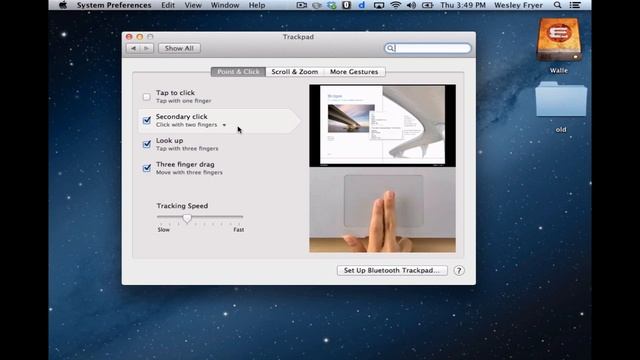Click Set Up Bluetooth Trackpad button
640x360 pixels.
click(392, 270)
